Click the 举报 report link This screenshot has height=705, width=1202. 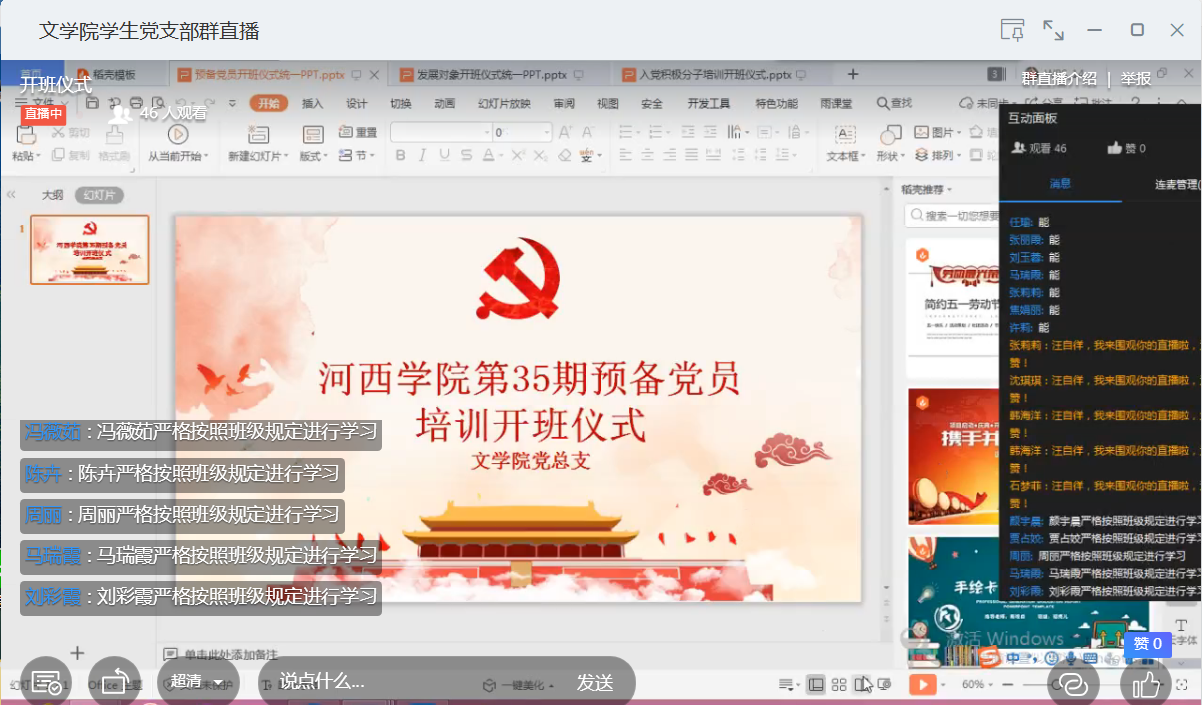pos(1136,79)
